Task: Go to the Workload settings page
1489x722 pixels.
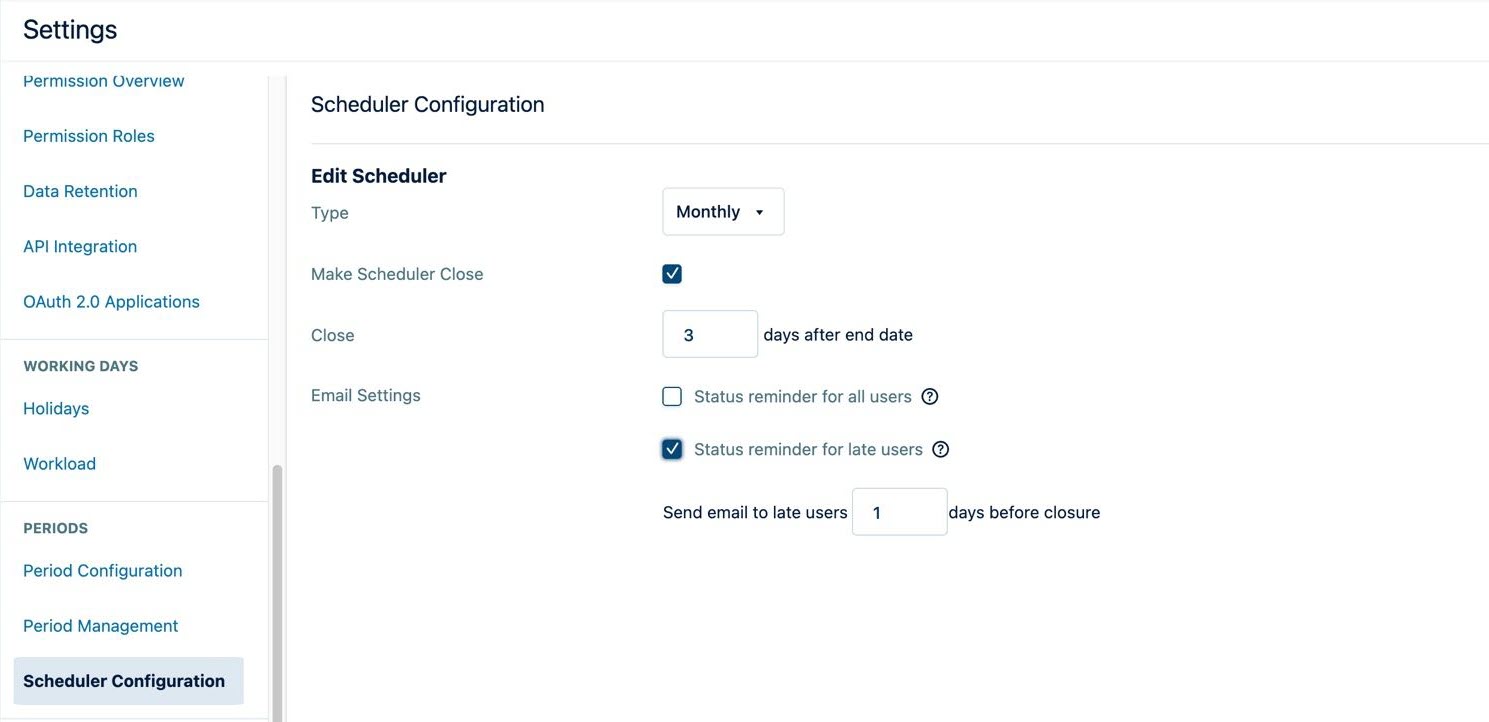Action: pyautogui.click(x=59, y=463)
